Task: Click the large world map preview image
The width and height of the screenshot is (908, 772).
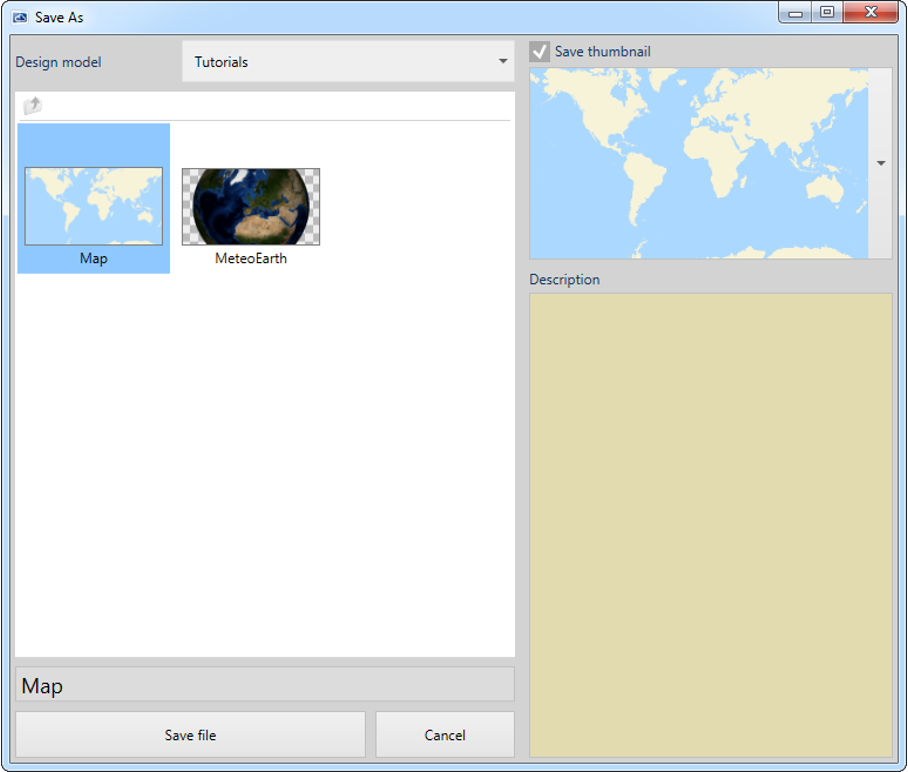Action: click(x=699, y=163)
